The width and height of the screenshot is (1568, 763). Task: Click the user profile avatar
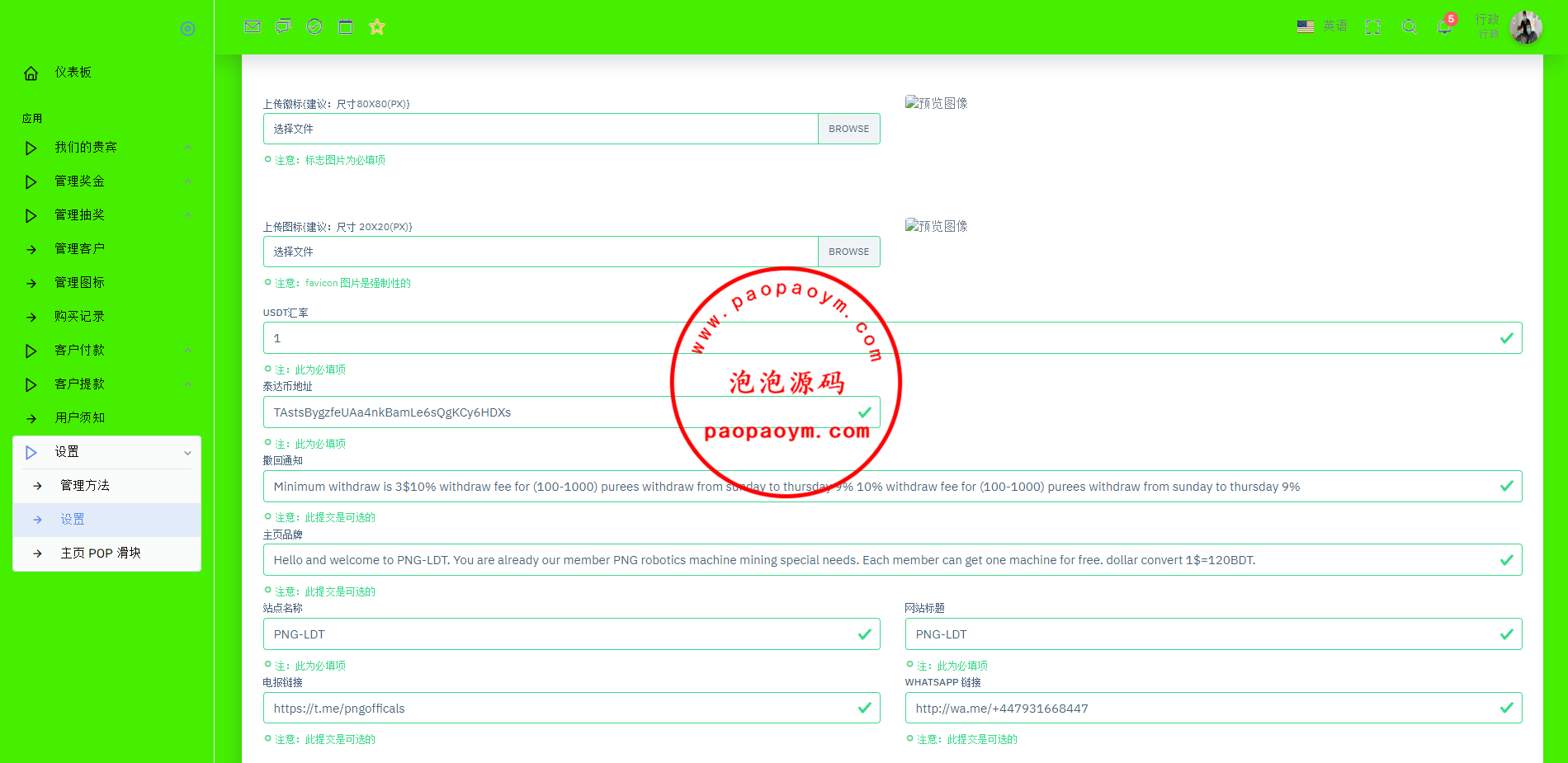(x=1525, y=27)
